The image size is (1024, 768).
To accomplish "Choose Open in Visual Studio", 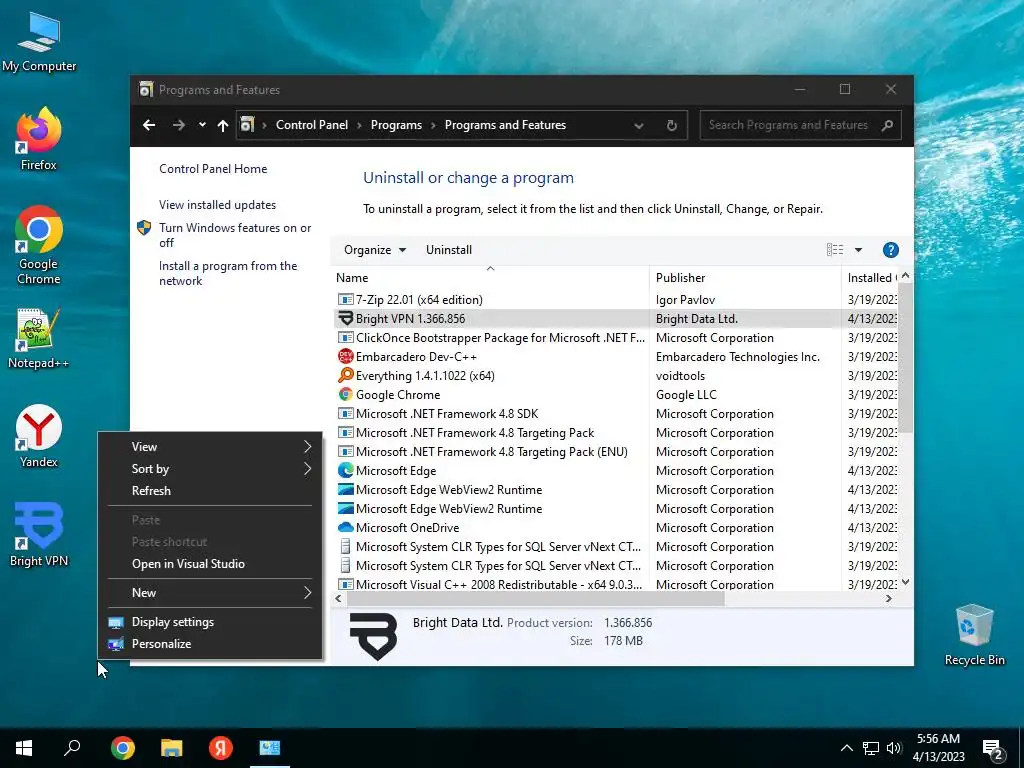I will coord(210,564).
